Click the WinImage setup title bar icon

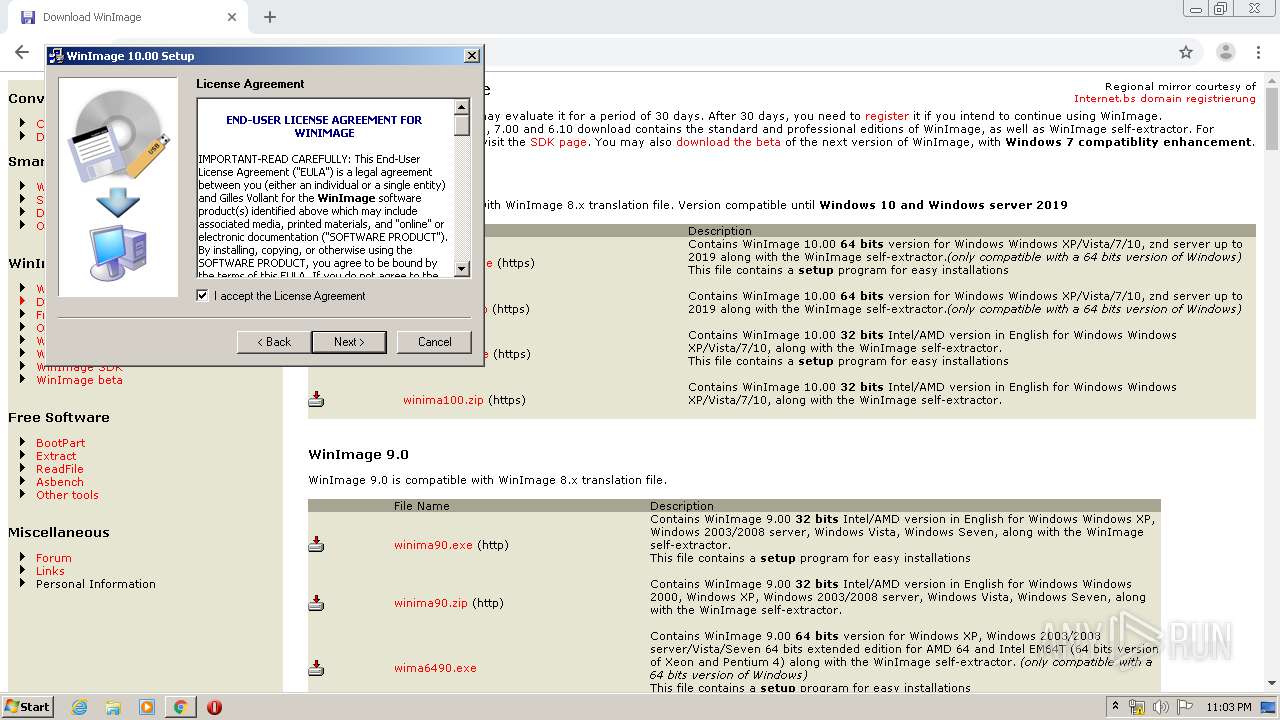tap(58, 56)
